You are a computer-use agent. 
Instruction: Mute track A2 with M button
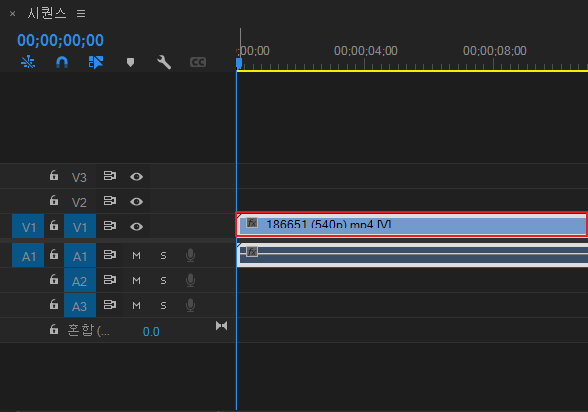[136, 280]
